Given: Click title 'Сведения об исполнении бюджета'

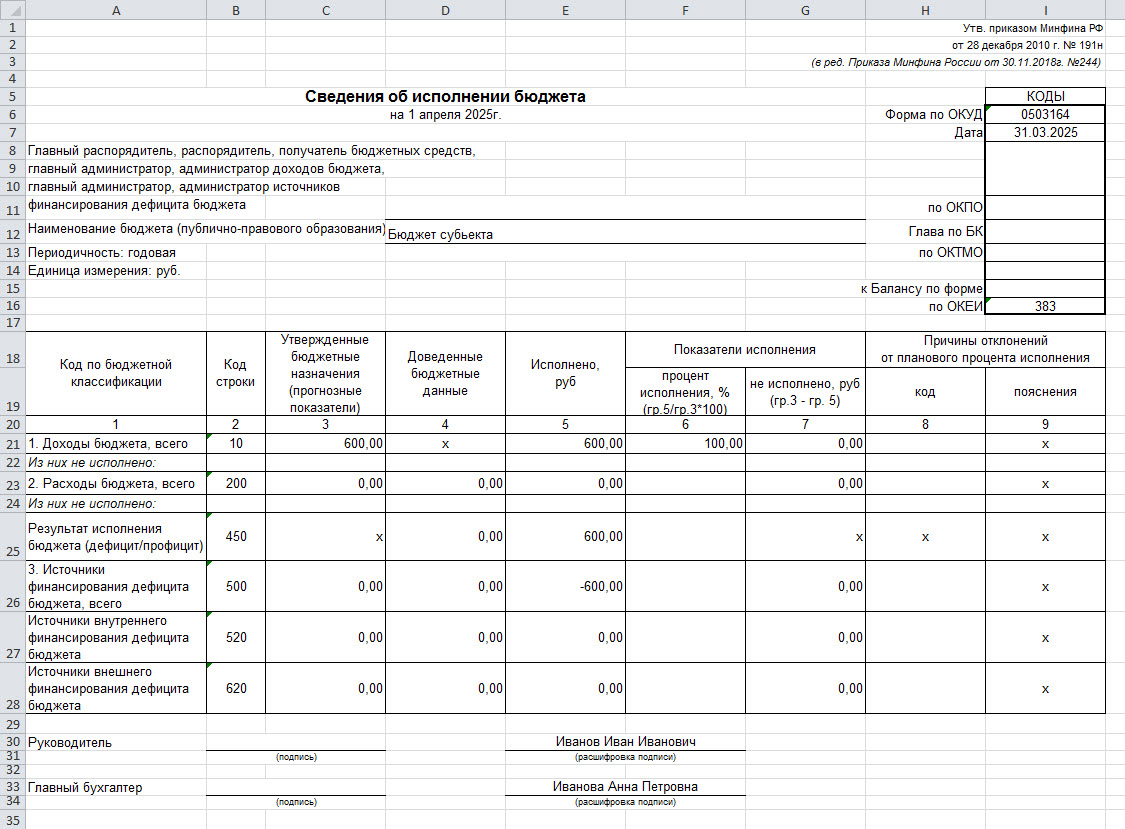Looking at the screenshot, I should (445, 96).
